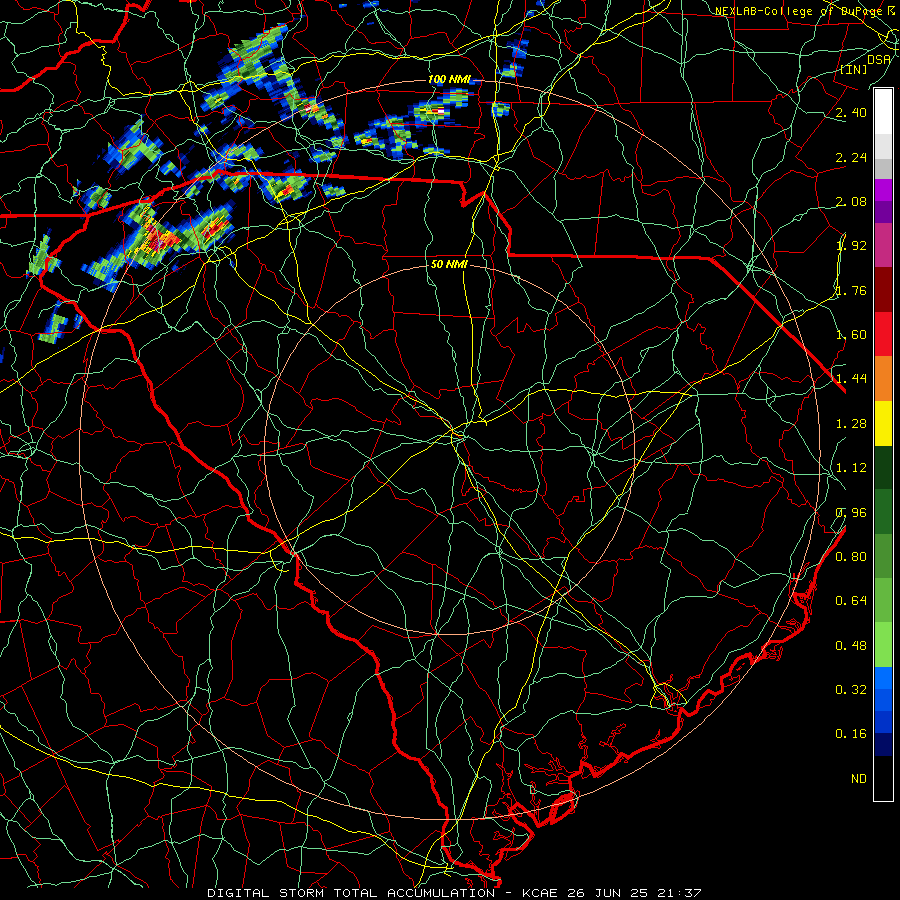Click the ND legend label

click(x=859, y=779)
